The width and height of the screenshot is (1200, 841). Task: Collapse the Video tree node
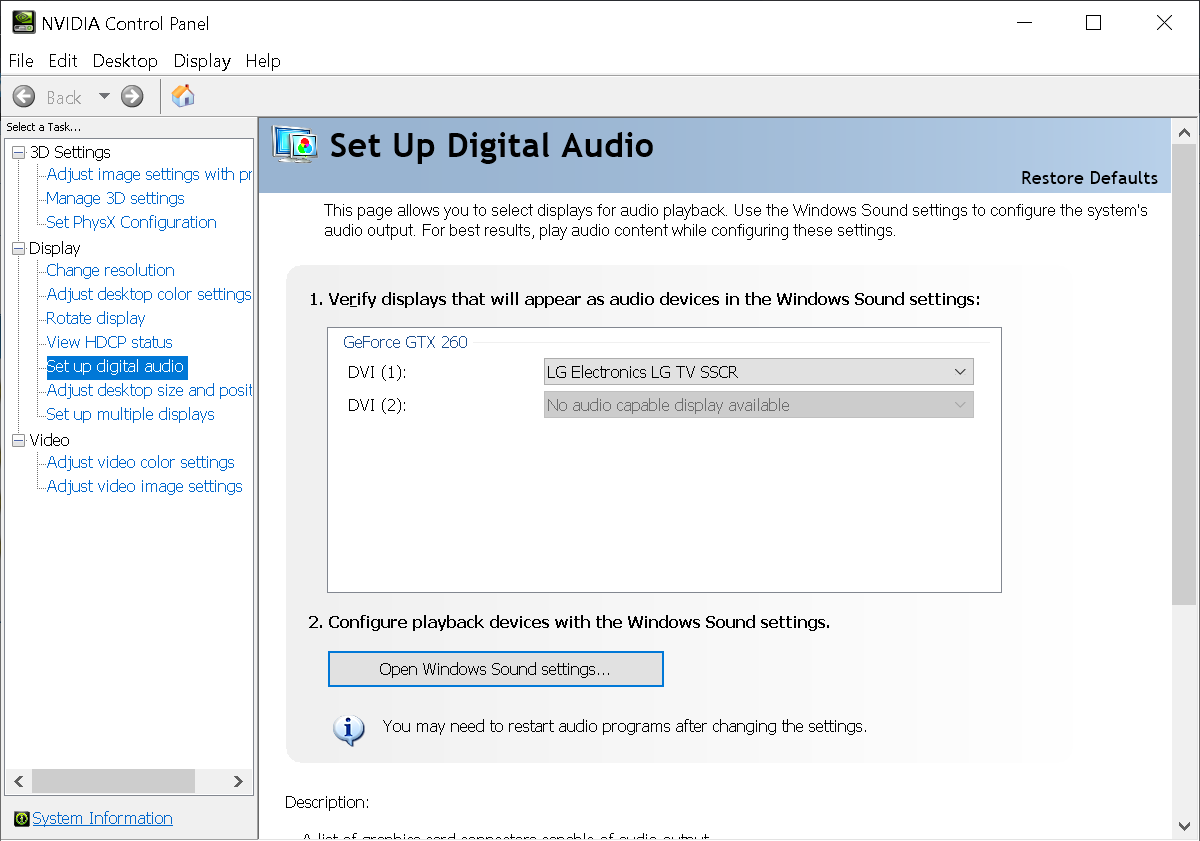click(18, 440)
